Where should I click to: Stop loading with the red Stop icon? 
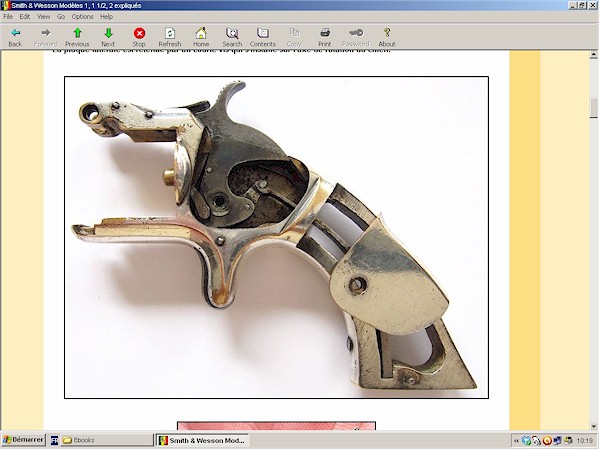(139, 38)
